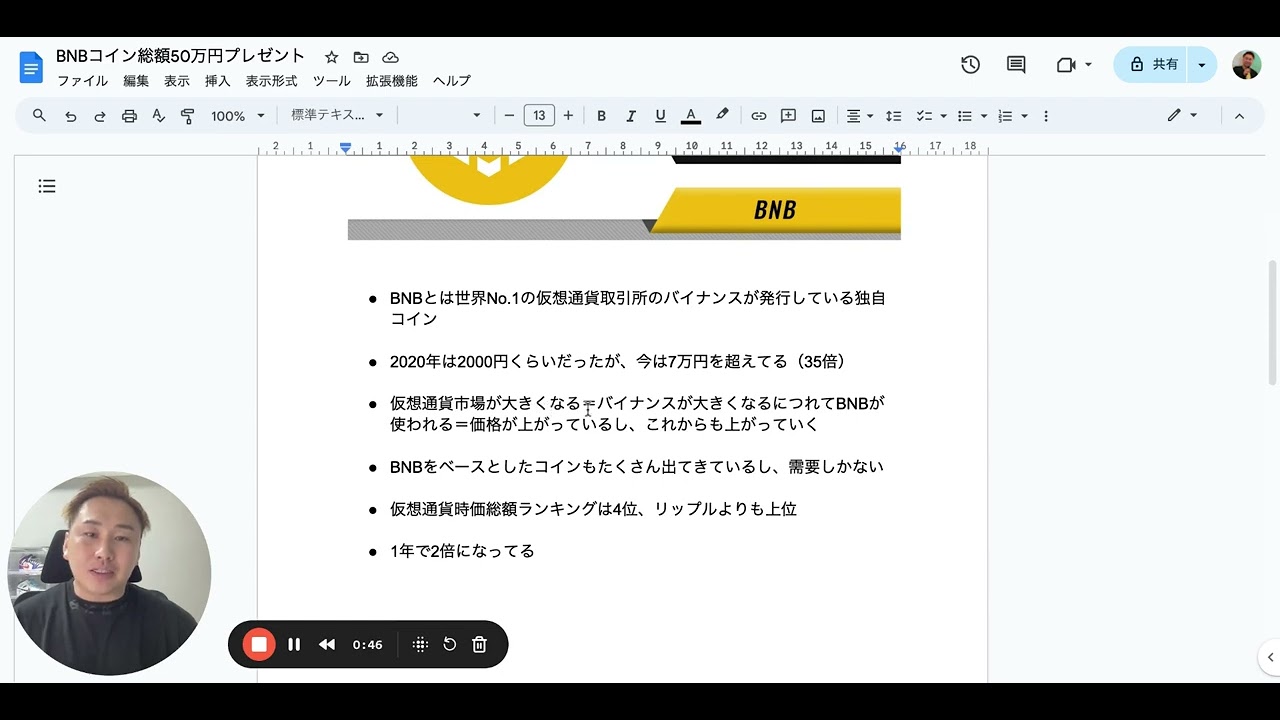Expand checklist options arrow
The image size is (1280, 720).
[943, 116]
